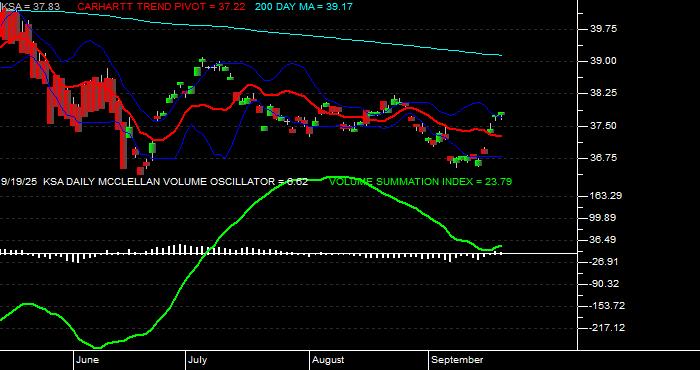Select the CARHARTT TREND PIVOT = 37.22 label
700x370 pixels.
162,7
